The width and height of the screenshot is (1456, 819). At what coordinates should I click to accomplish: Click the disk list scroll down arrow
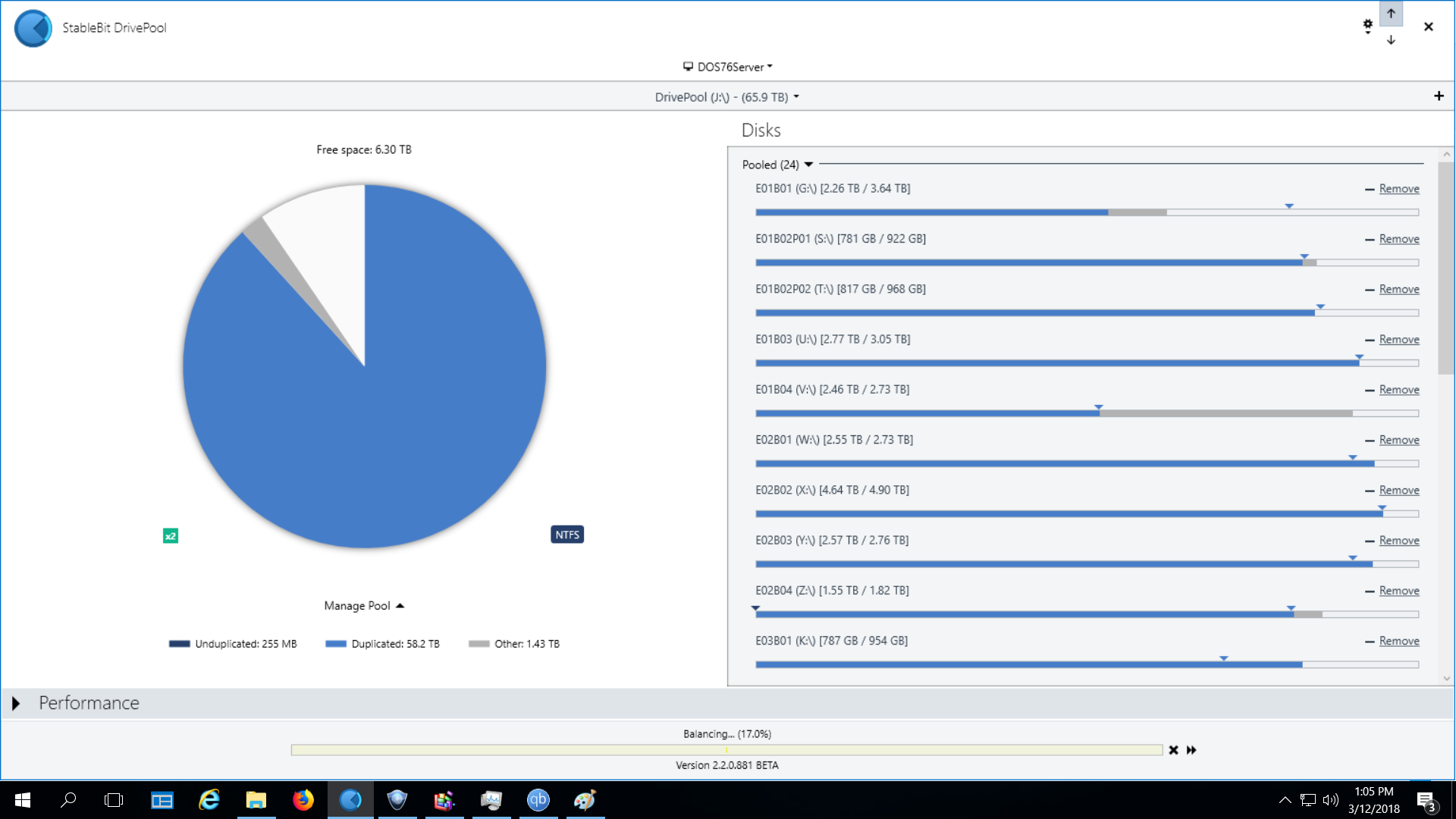(x=1446, y=679)
